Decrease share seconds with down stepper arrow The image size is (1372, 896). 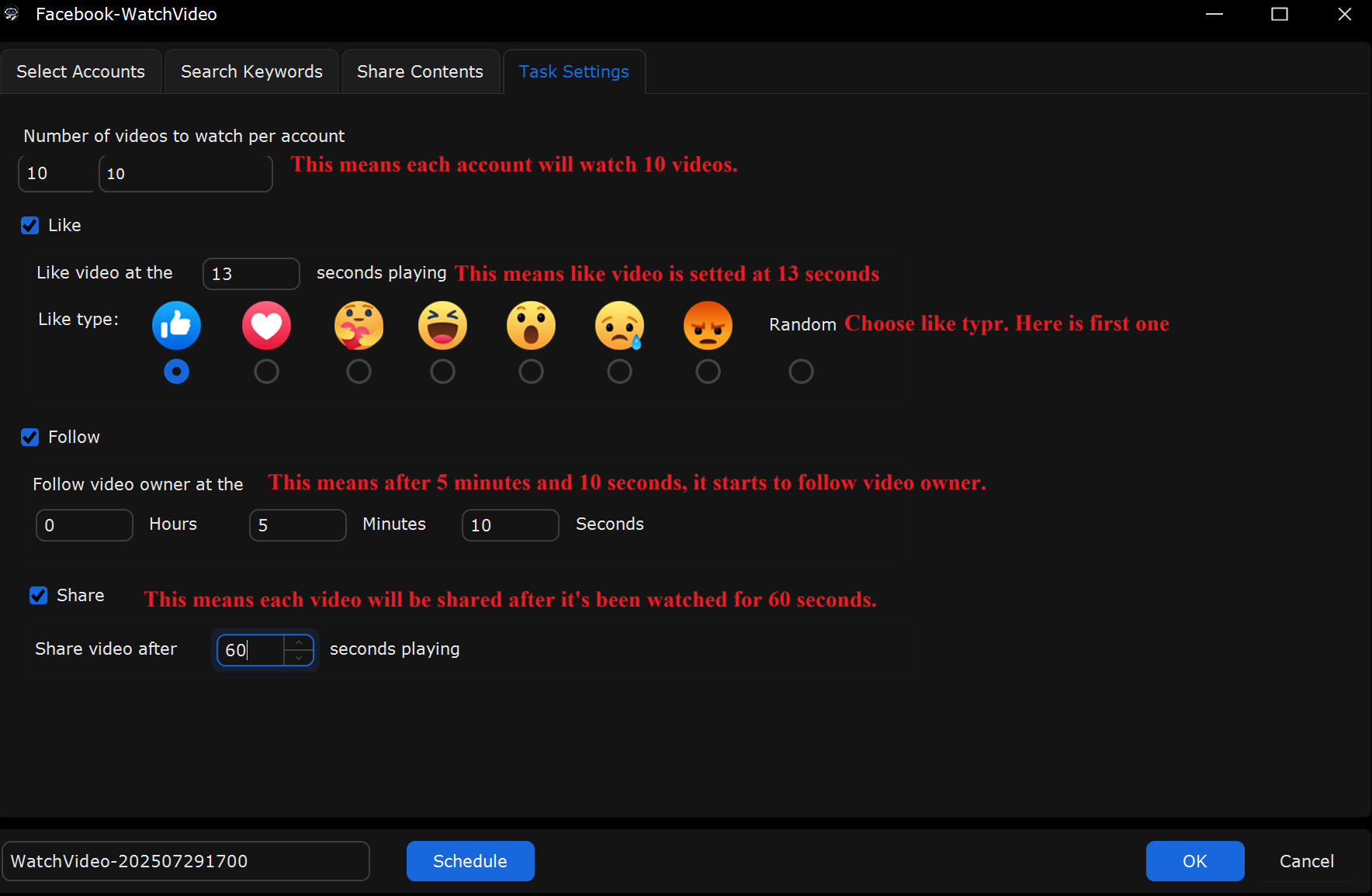click(x=299, y=658)
